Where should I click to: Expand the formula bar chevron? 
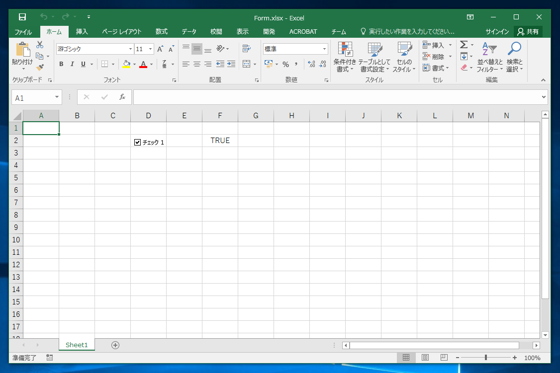544,97
